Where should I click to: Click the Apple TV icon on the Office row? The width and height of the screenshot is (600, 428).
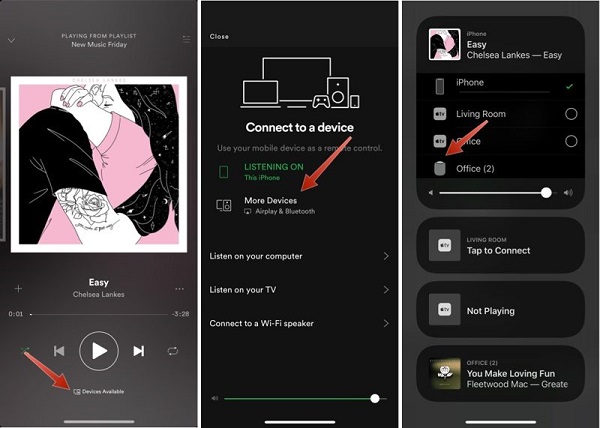pyautogui.click(x=440, y=141)
